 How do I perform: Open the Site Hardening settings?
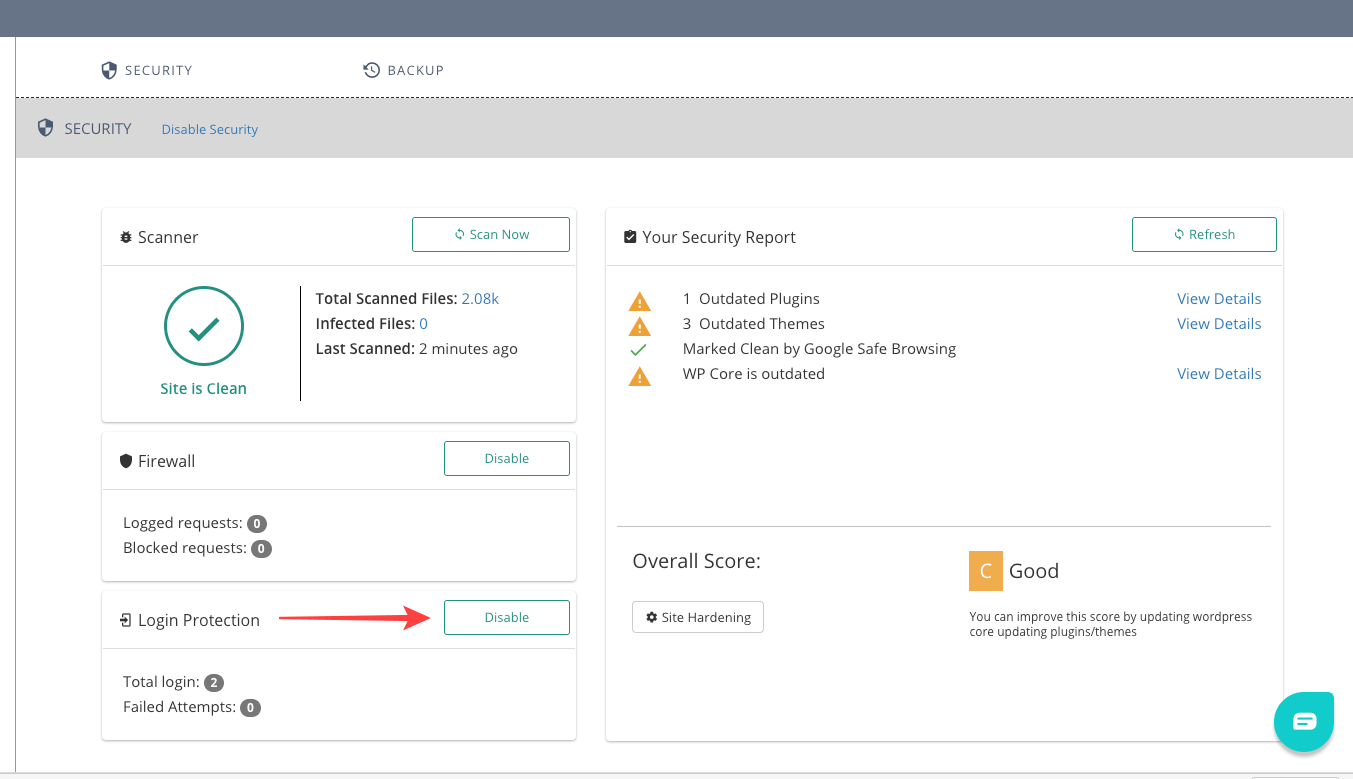698,617
